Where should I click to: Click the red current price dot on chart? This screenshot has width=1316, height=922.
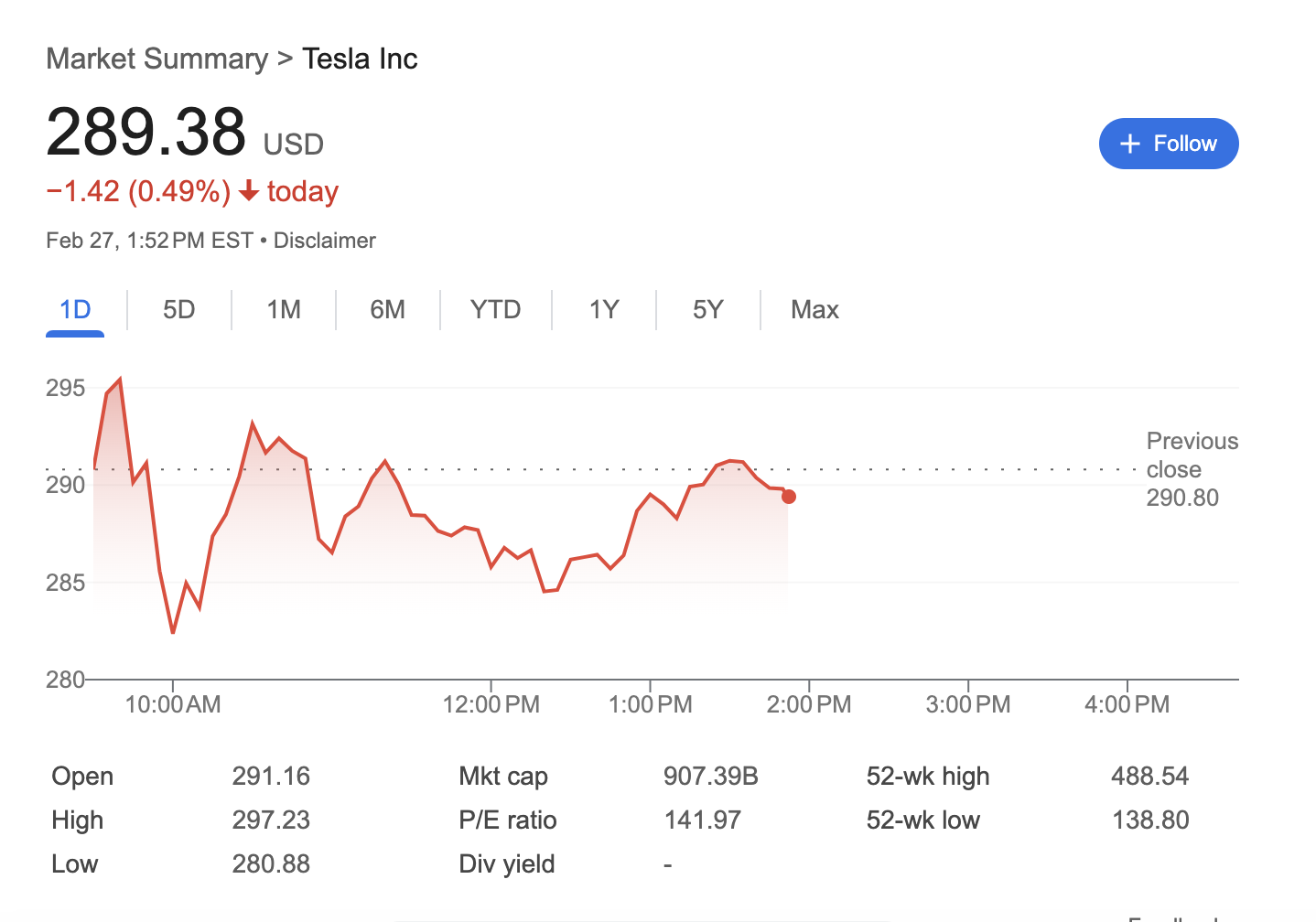[789, 497]
